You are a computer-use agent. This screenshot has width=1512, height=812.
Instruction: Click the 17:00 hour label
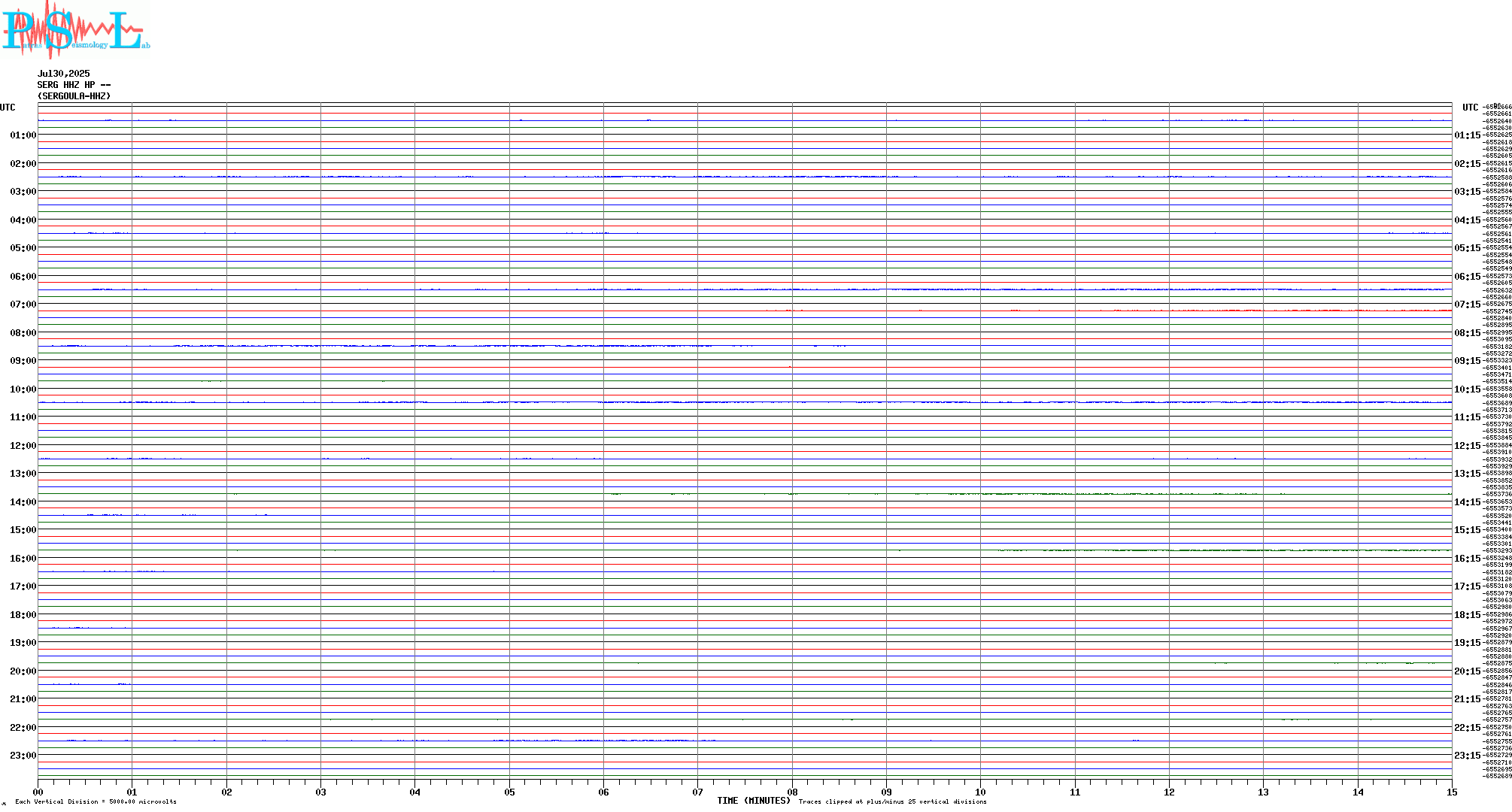[23, 586]
